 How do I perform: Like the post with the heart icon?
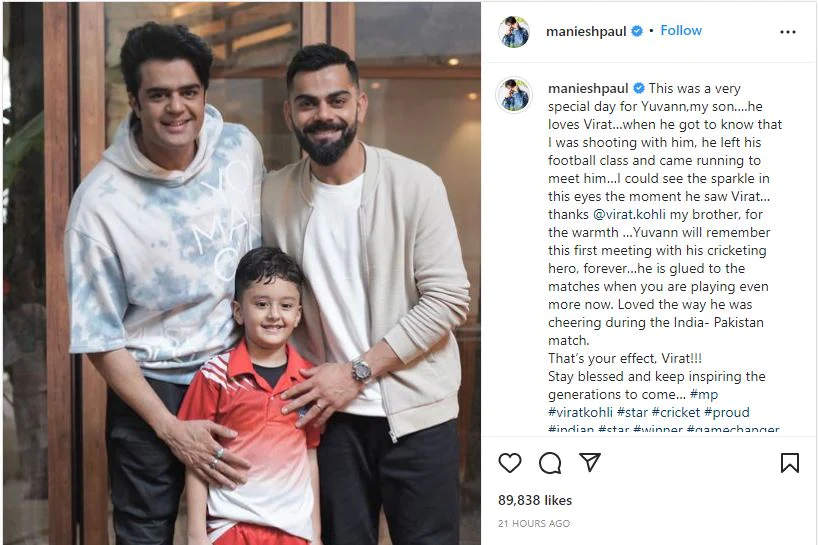510,463
